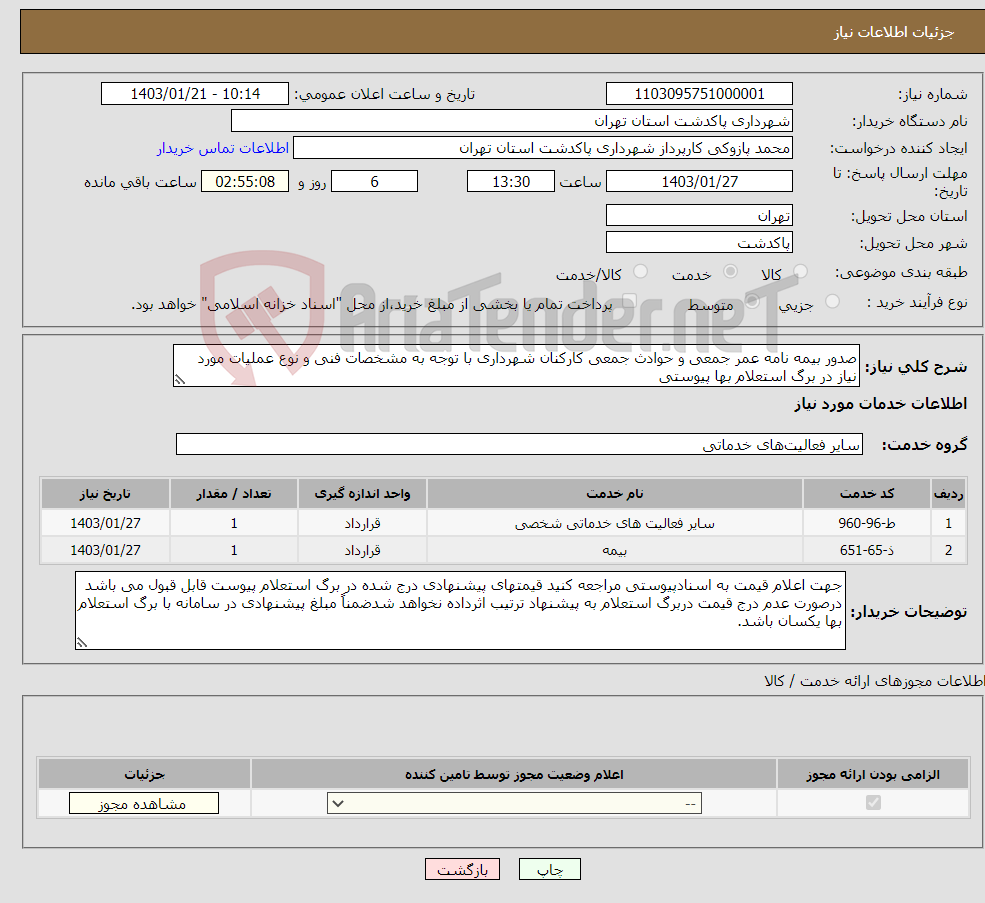Image resolution: width=985 pixels, height=903 pixels.
Task: Click the announcement date field 1403/01/21 - 10:14
Action: coord(195,94)
